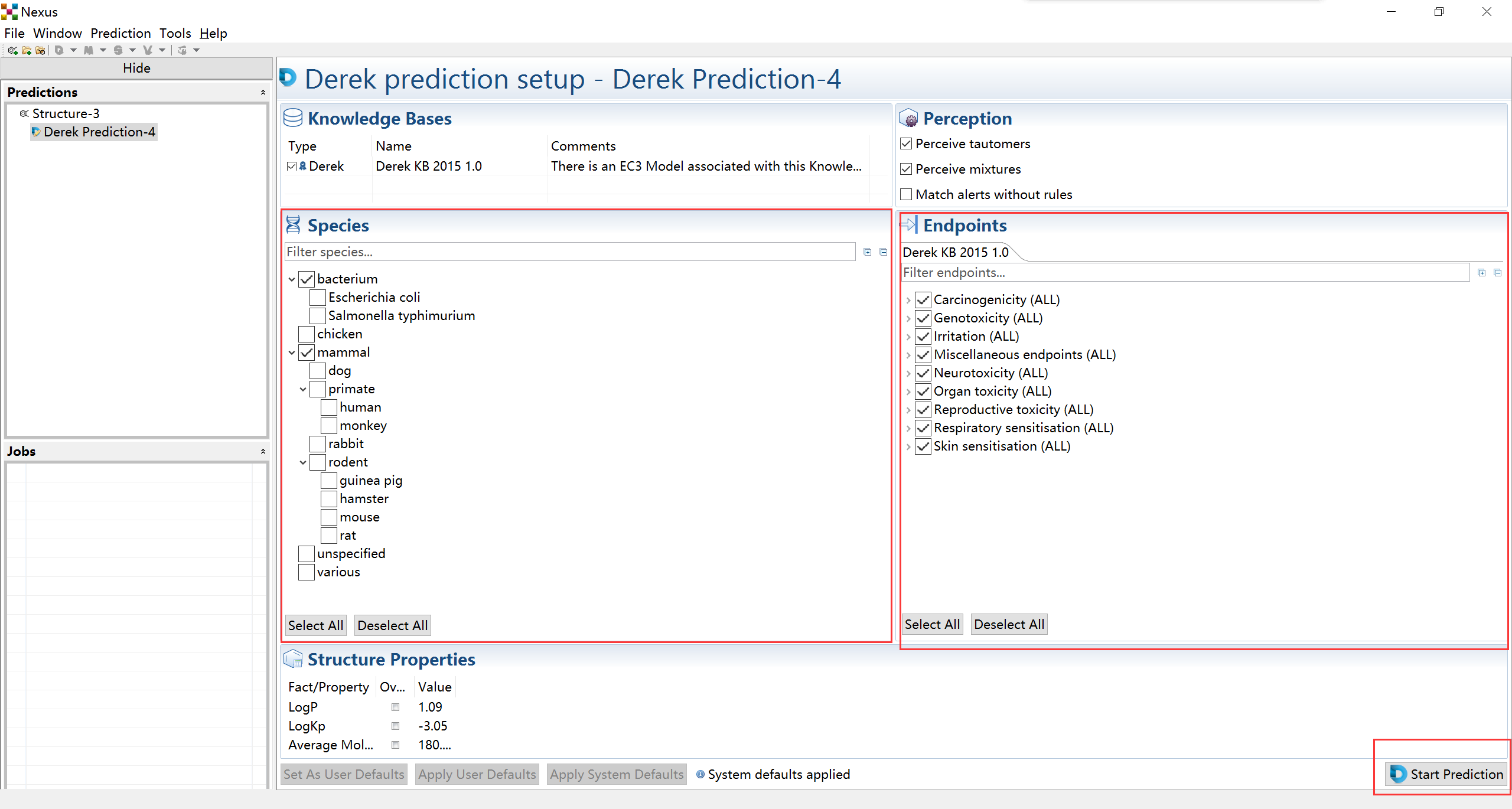1512x809 pixels.
Task: Open the Derek 'D' toolbar dropdown arrow
Action: (x=73, y=50)
